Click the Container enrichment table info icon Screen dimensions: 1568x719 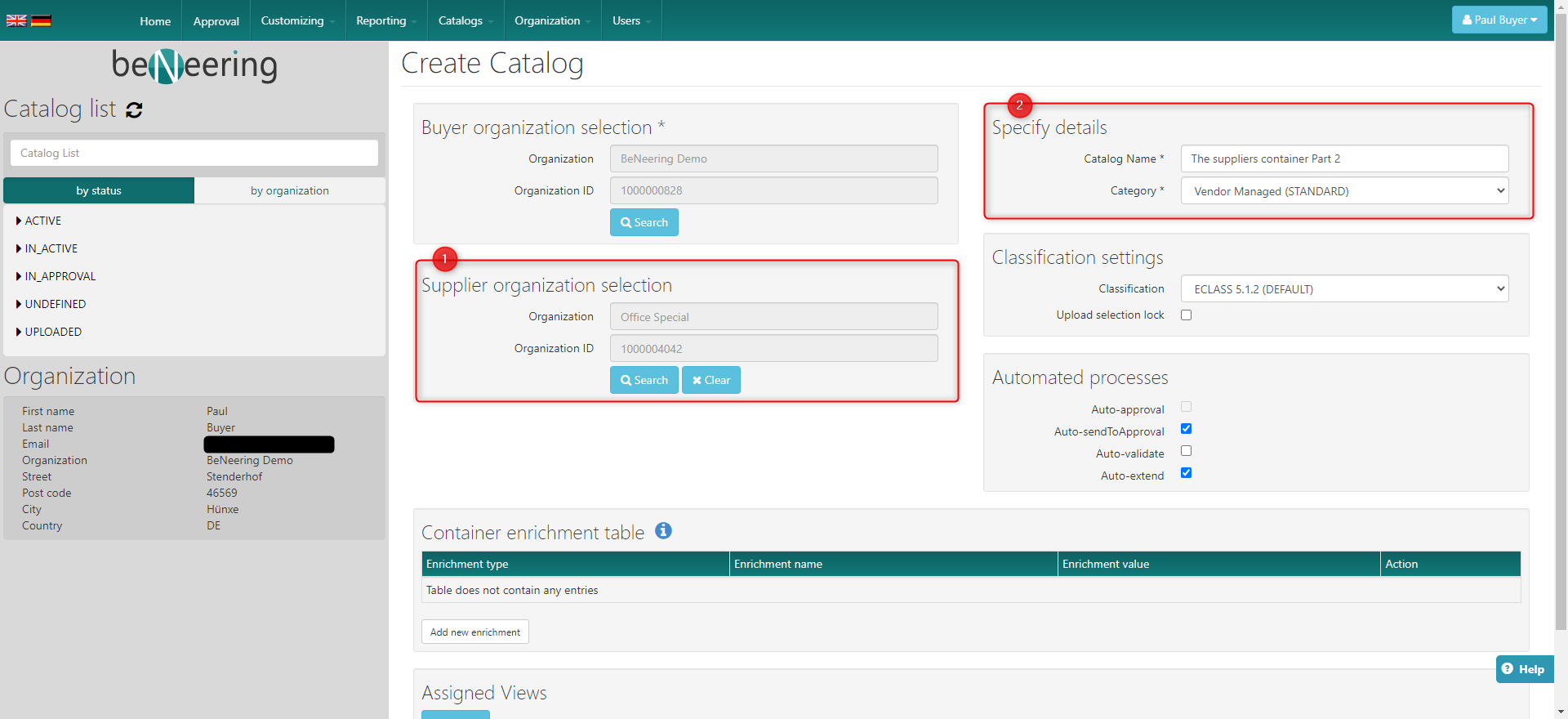tap(663, 531)
